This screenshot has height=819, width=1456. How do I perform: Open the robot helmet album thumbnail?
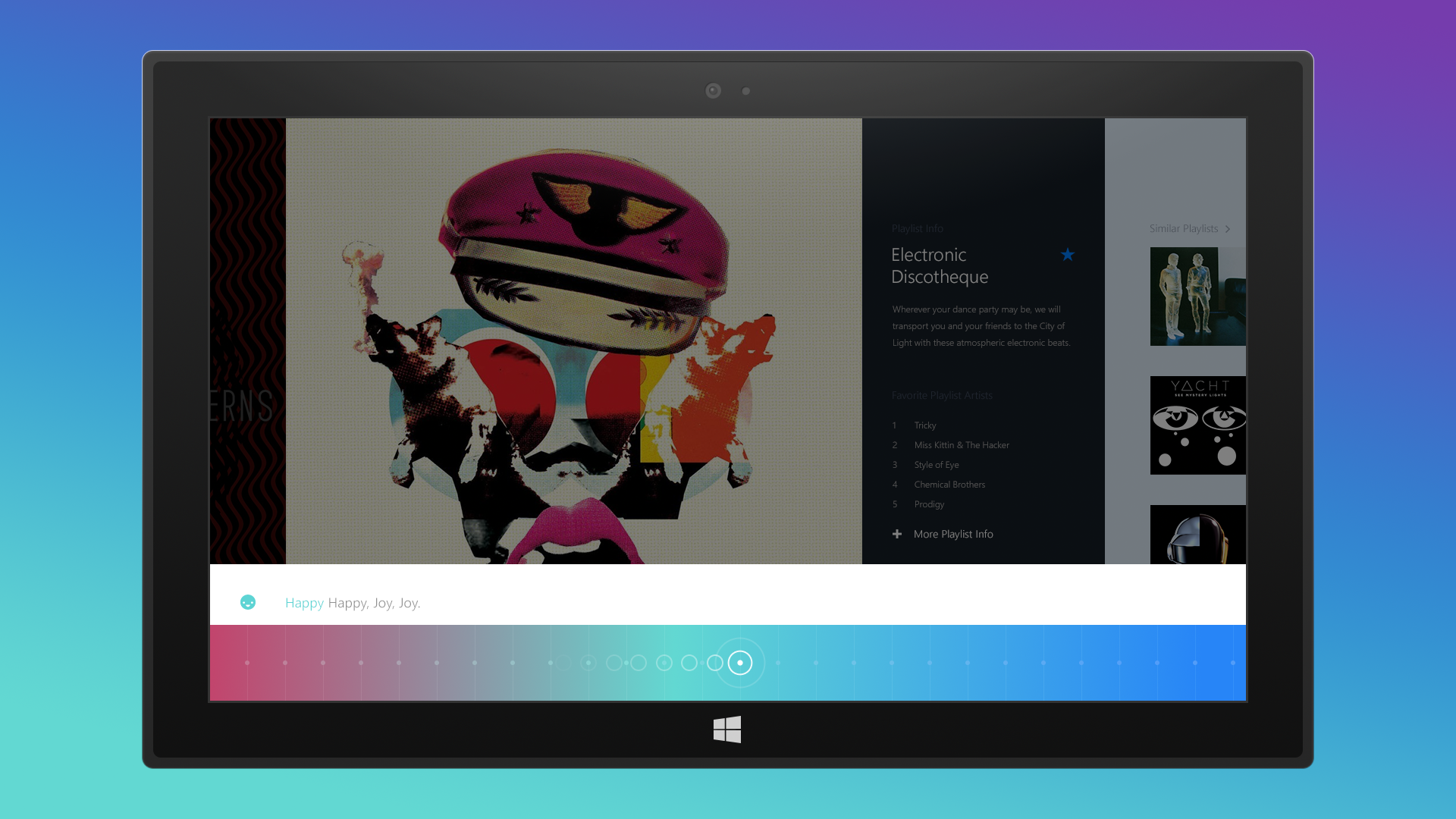pyautogui.click(x=1198, y=535)
